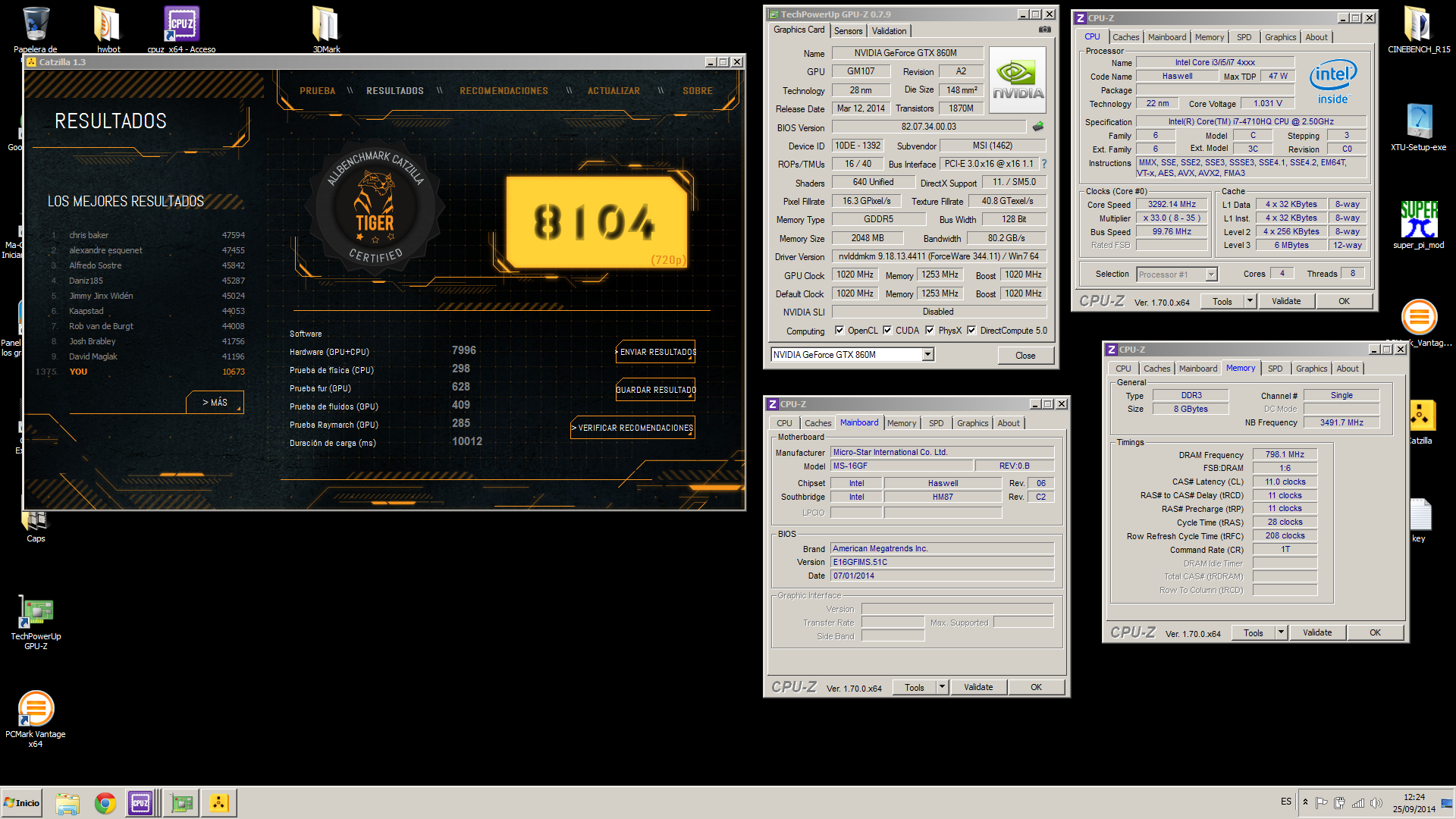Click the Inicio start button

point(22,803)
